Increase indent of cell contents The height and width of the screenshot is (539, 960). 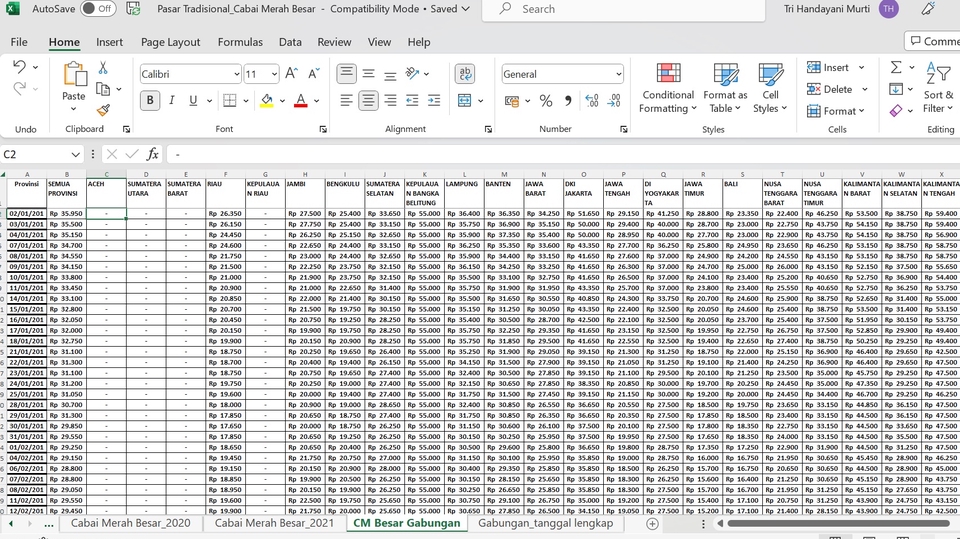coord(434,100)
